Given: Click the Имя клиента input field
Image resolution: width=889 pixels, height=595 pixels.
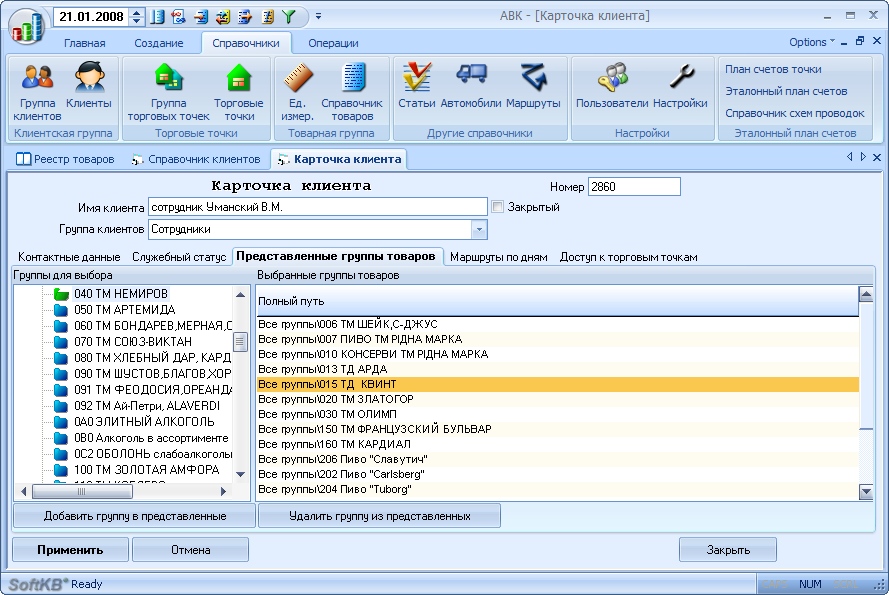Looking at the screenshot, I should [318, 207].
